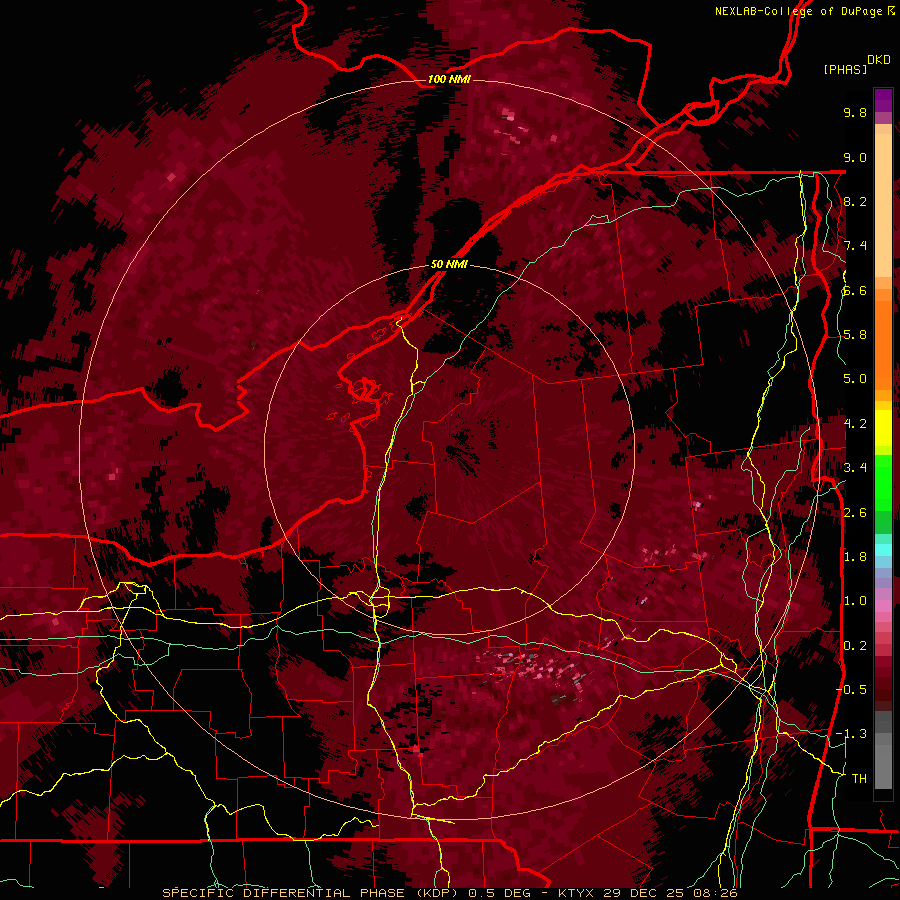The width and height of the screenshot is (900, 900).
Task: Click the TH label on color scale
Action: [859, 779]
